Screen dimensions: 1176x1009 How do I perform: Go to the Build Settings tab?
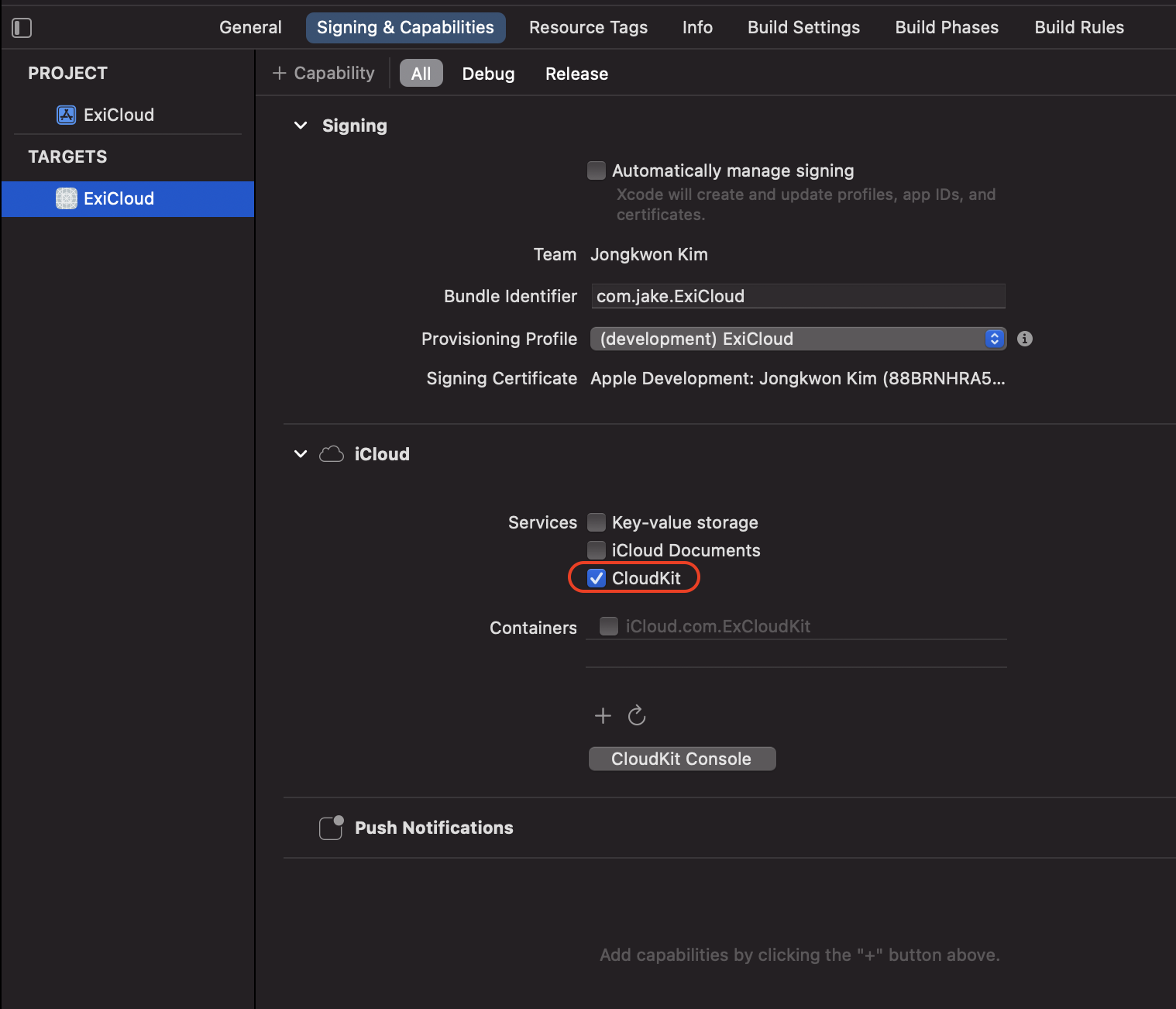(803, 27)
